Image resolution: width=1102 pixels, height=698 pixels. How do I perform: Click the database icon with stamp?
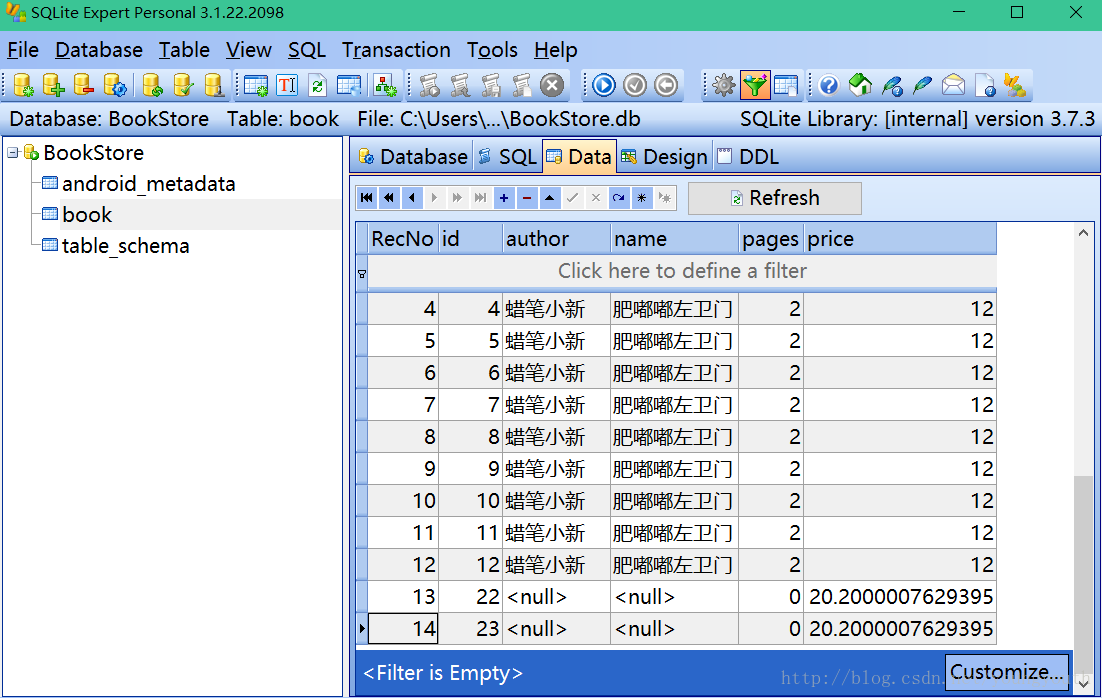click(x=214, y=86)
